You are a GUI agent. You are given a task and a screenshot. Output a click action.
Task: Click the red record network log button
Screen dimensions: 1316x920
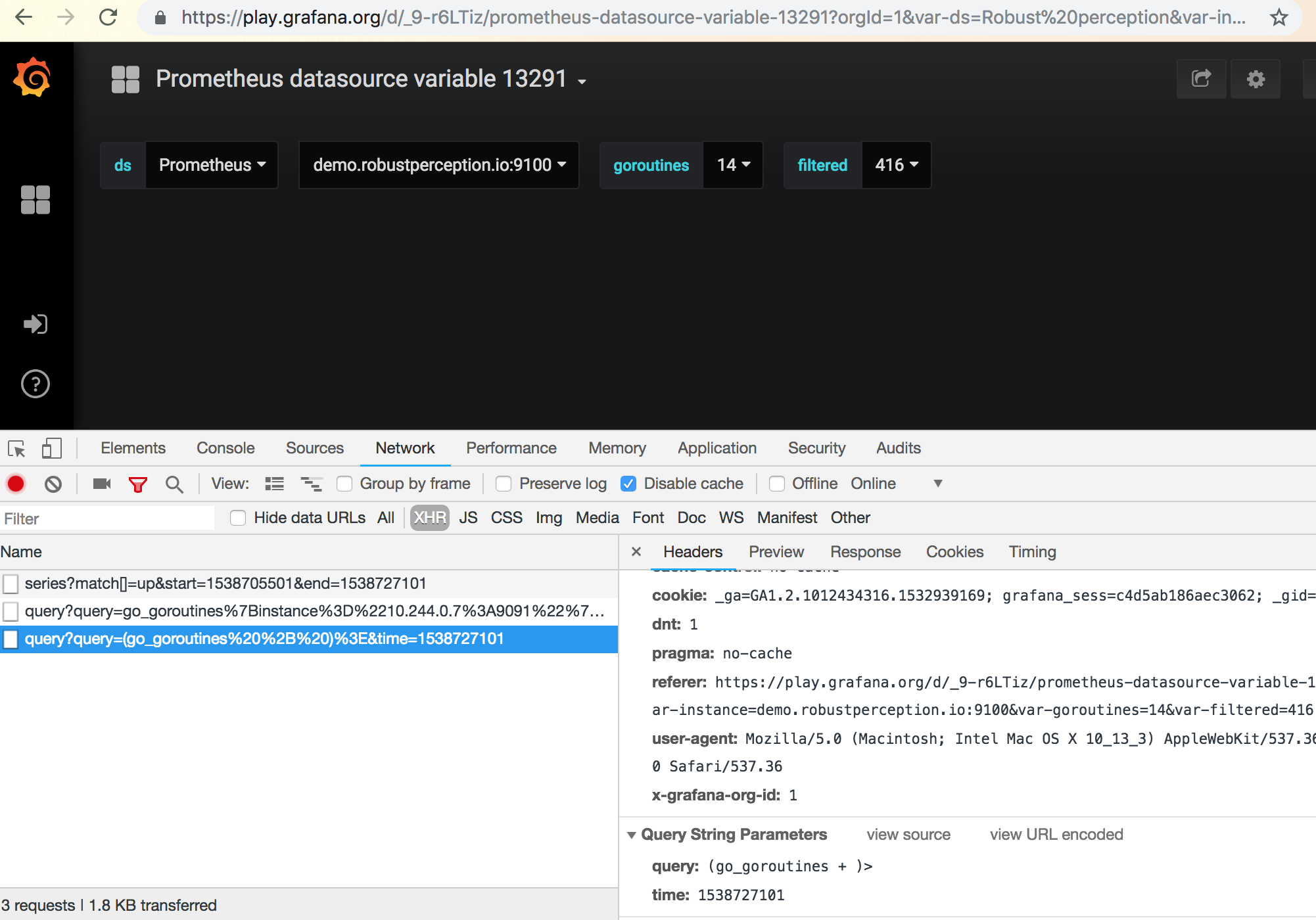(16, 484)
